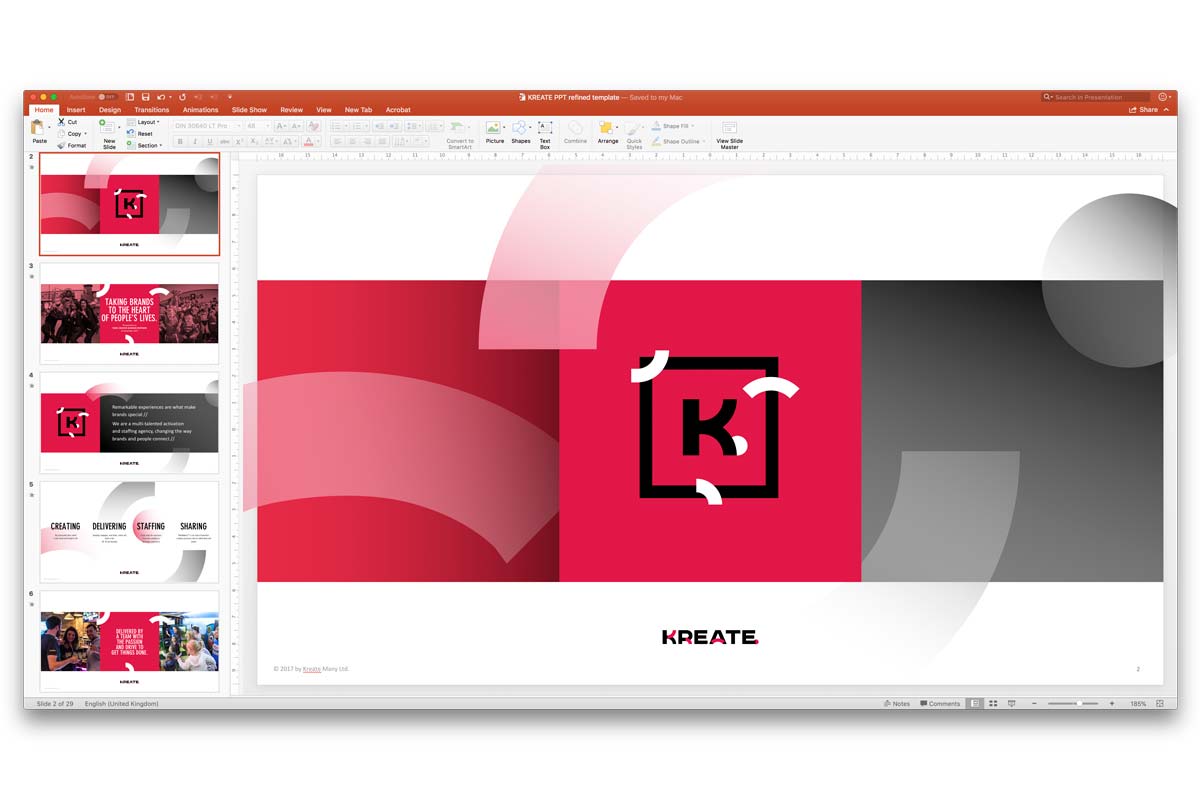Toggle Italic formatting

(x=195, y=142)
